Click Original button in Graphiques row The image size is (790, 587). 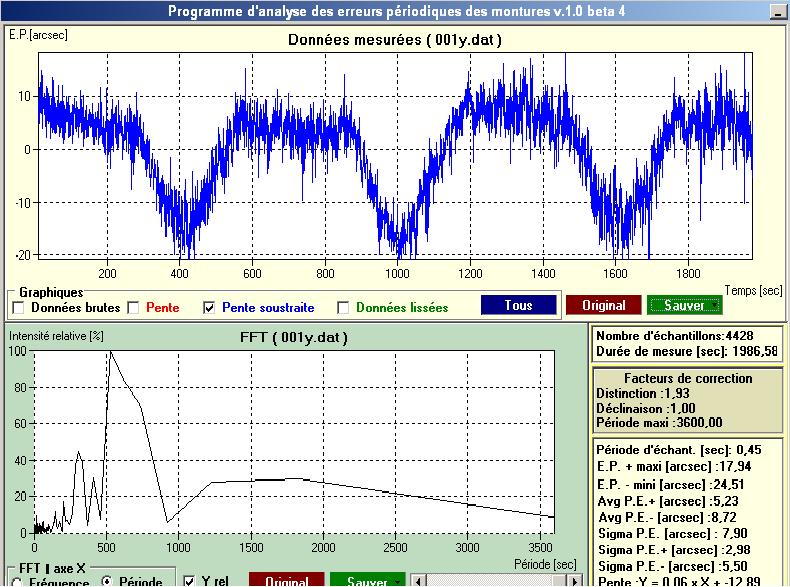[604, 305]
